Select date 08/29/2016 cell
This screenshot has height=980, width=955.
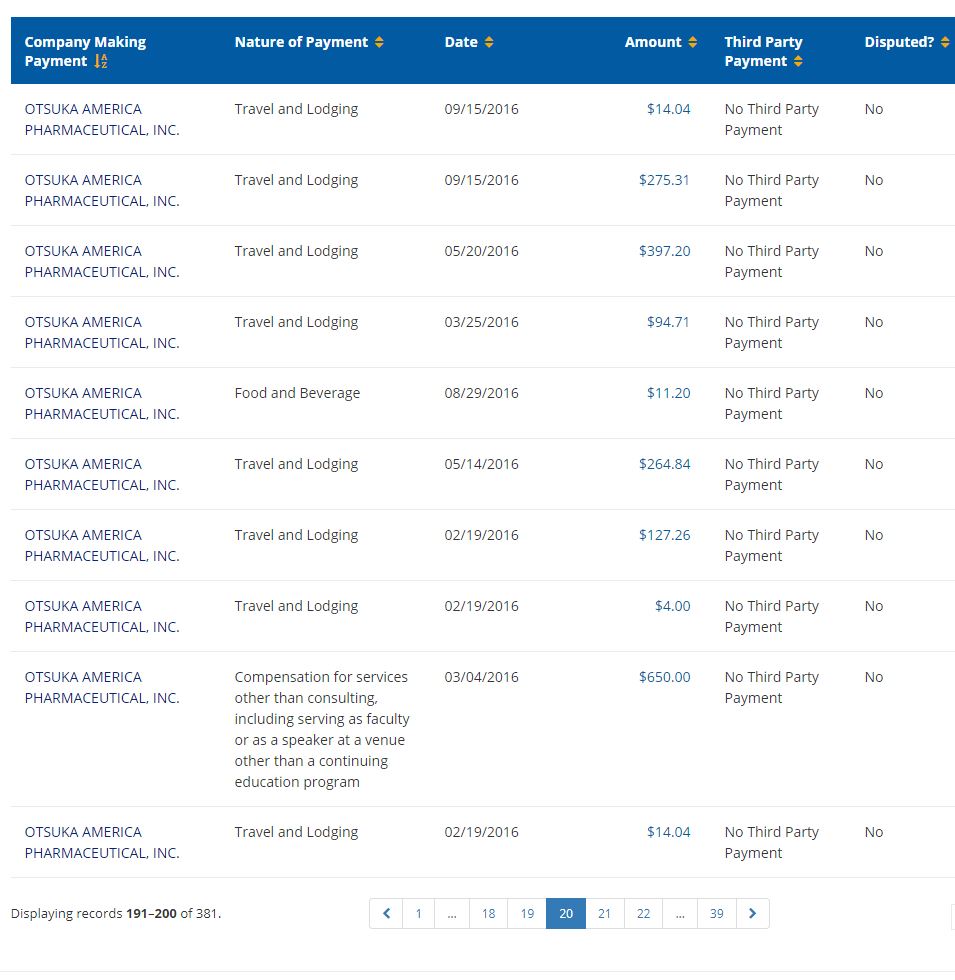point(481,393)
